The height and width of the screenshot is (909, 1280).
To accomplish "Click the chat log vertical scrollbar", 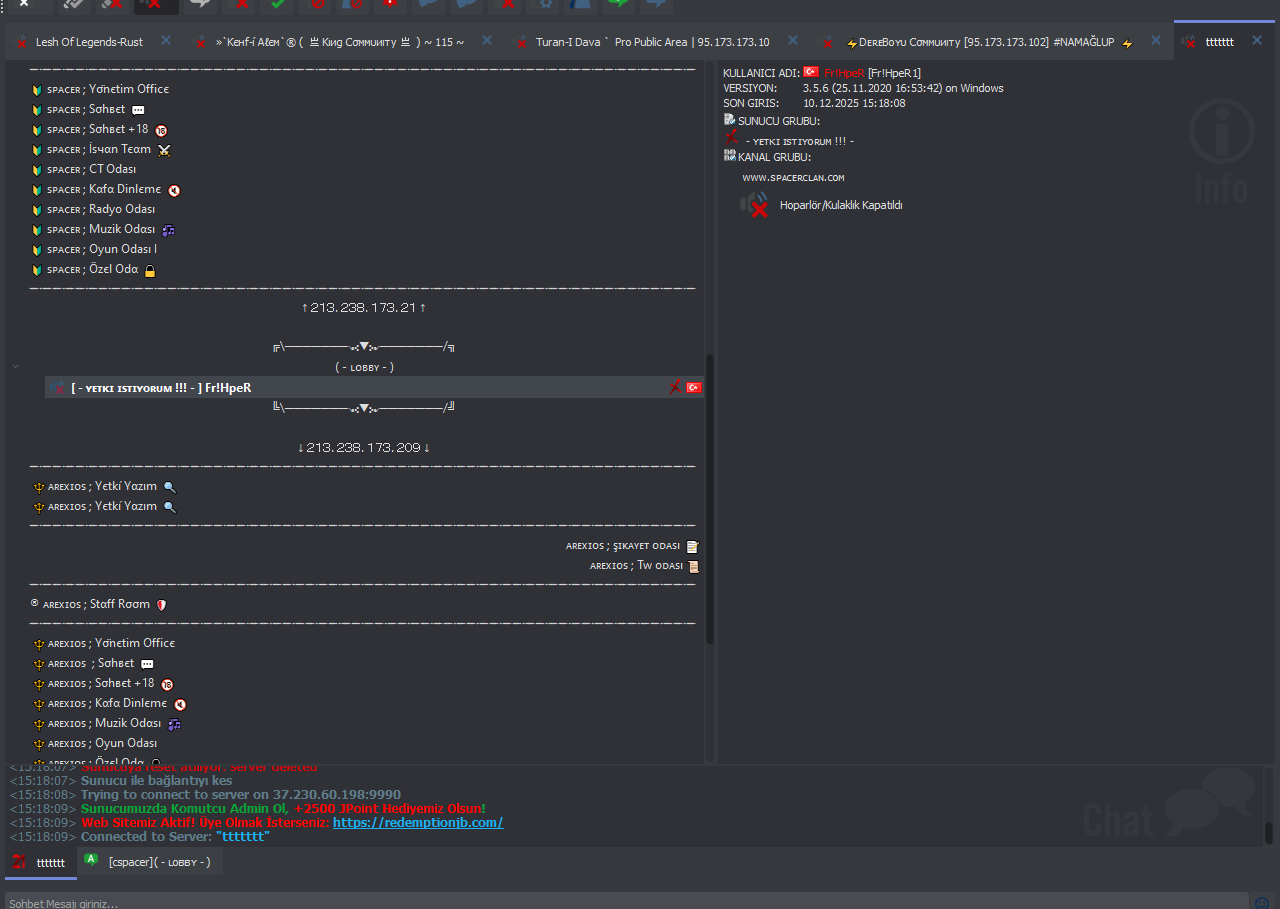I will tap(1268, 832).
